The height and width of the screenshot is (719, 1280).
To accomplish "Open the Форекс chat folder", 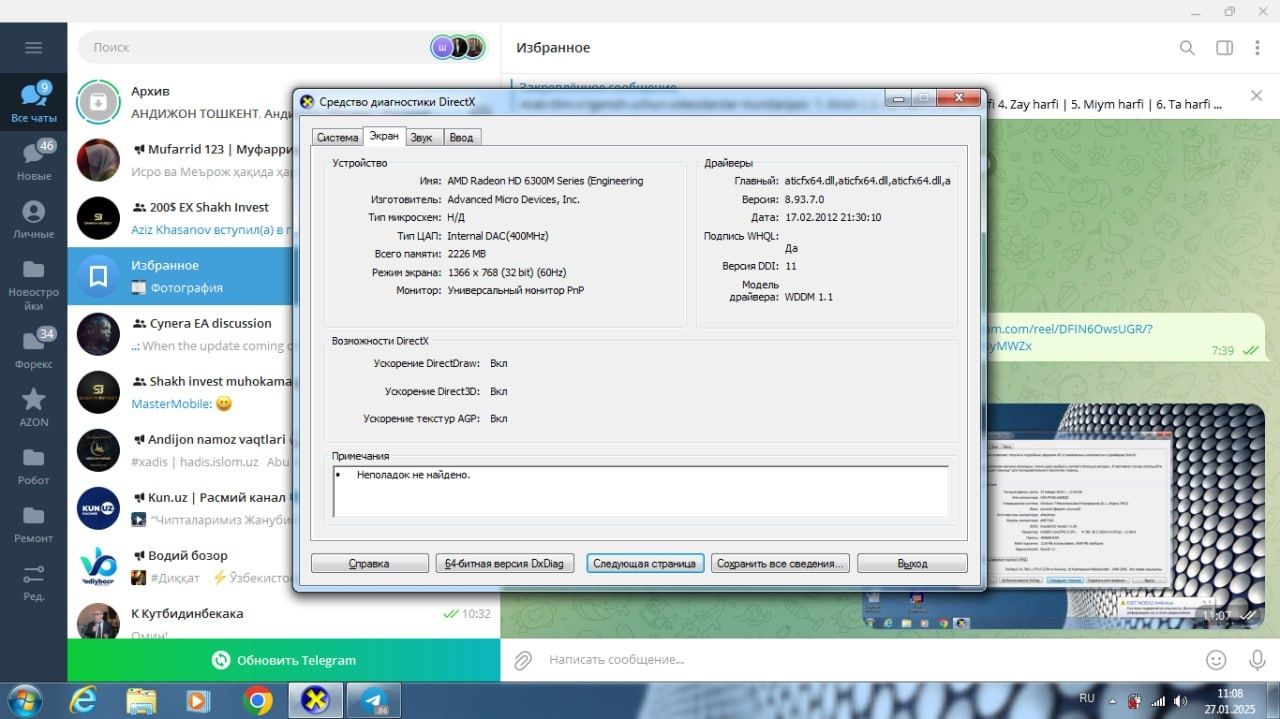I will tap(34, 349).
